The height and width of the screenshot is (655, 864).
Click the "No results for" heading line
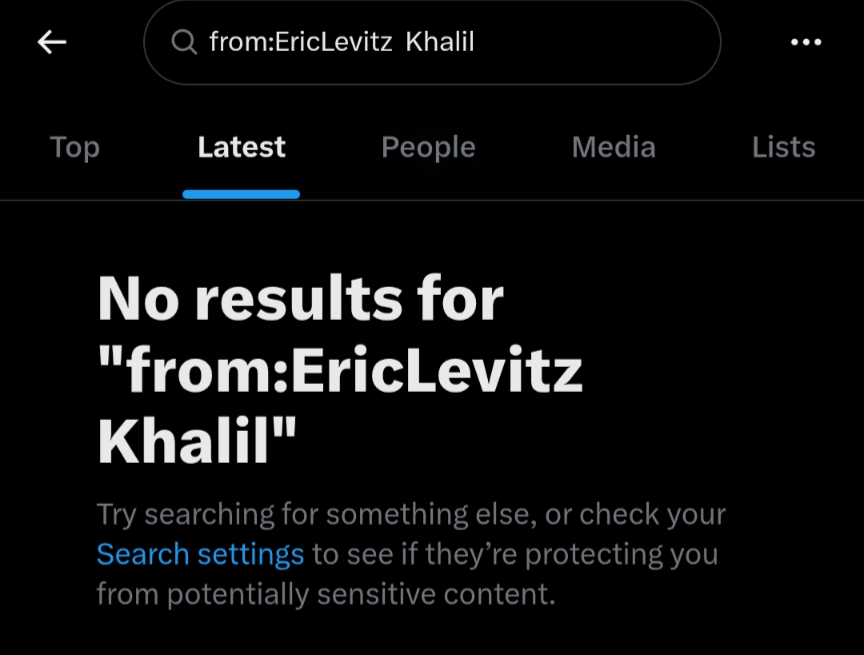pos(300,298)
